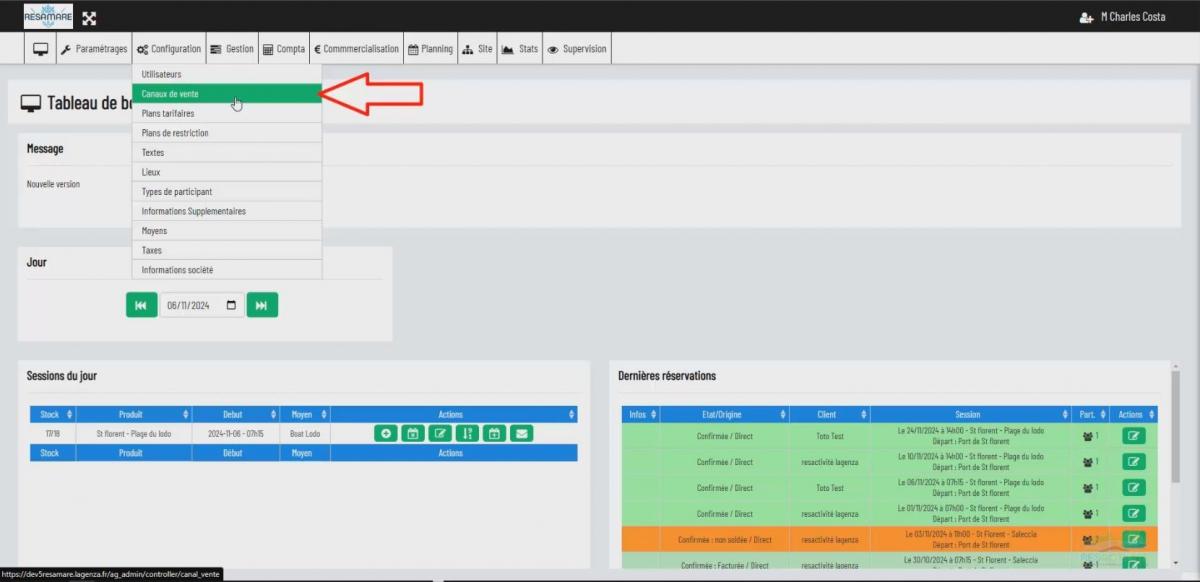Edit the reservation dated 01/11/2024
Screen dimensions: 1200x582
(x=1133, y=514)
